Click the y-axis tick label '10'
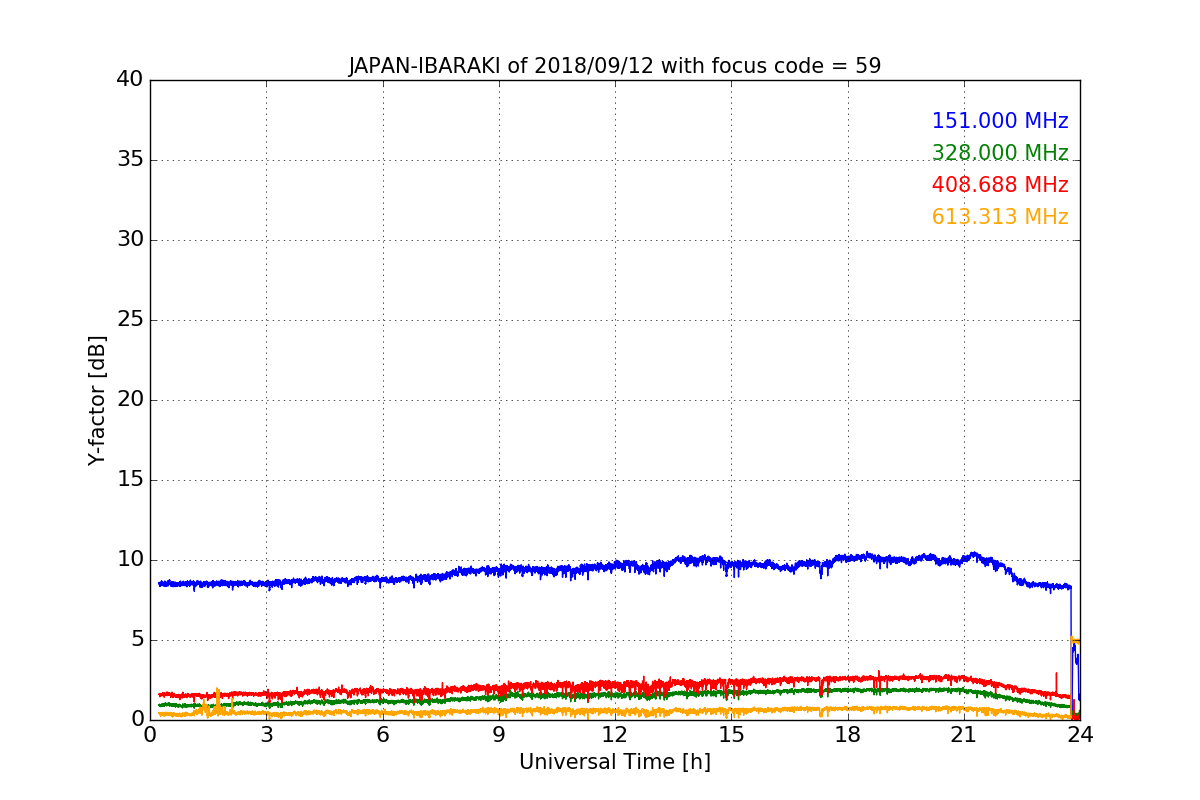Screen dimensions: 1200x800 [x=129, y=560]
